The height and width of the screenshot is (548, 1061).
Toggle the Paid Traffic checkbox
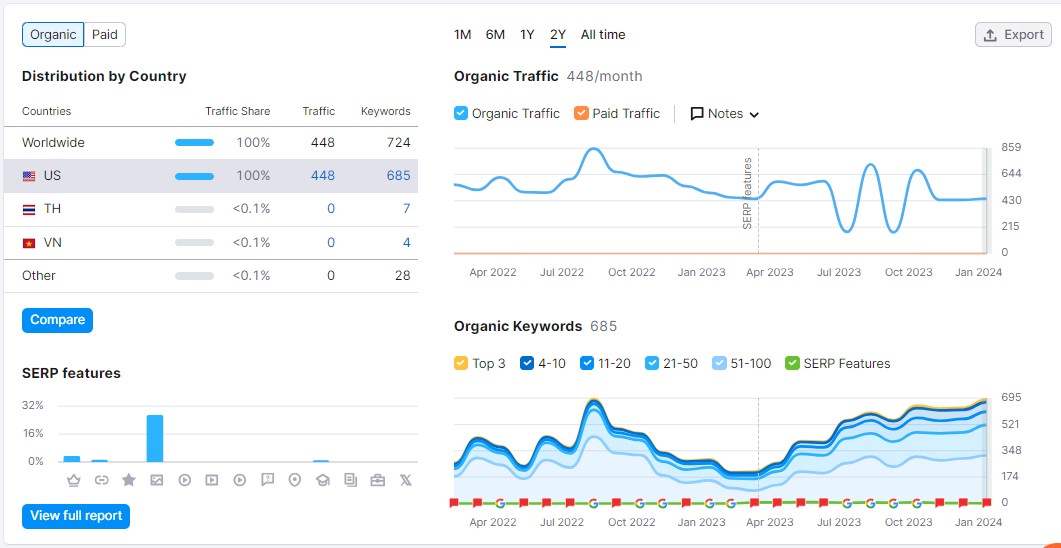point(581,113)
